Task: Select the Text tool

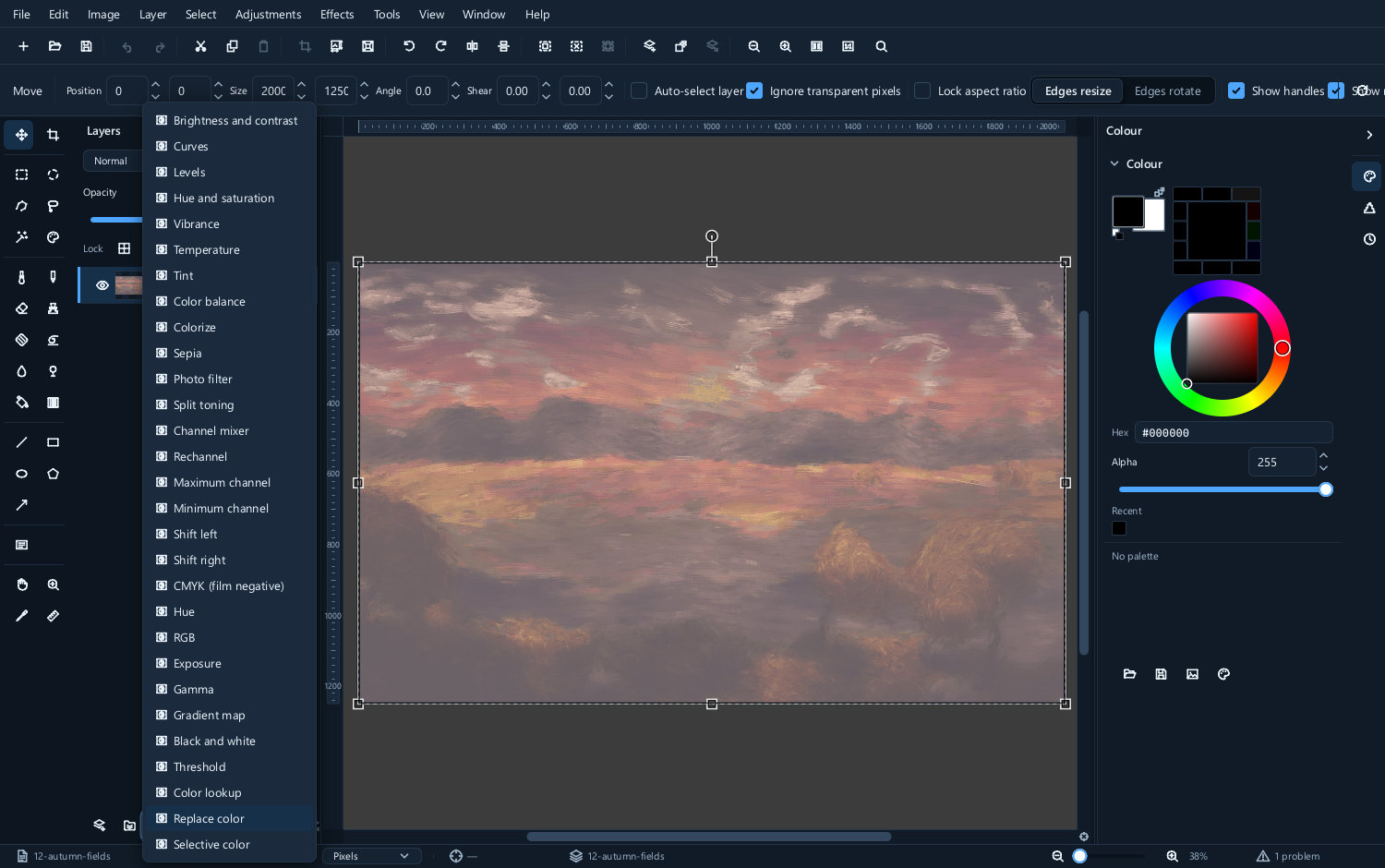Action: 21,545
